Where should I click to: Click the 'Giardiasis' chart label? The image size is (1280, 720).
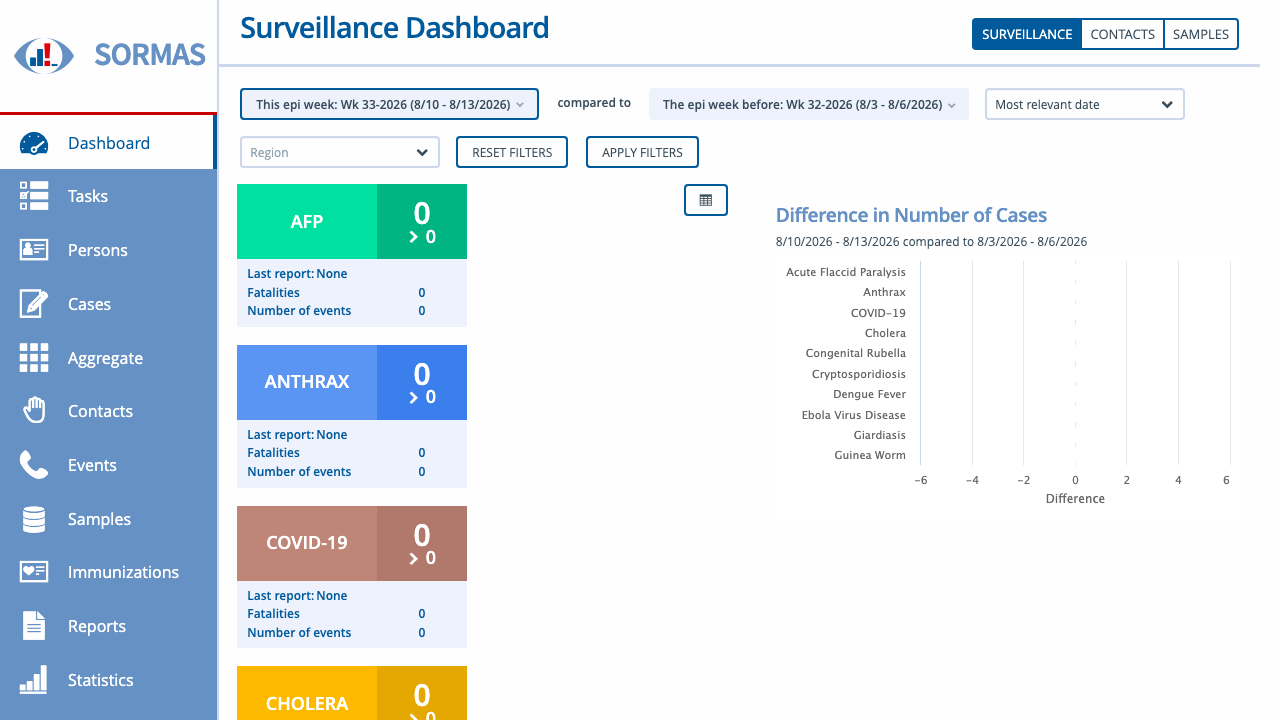pyautogui.click(x=880, y=435)
